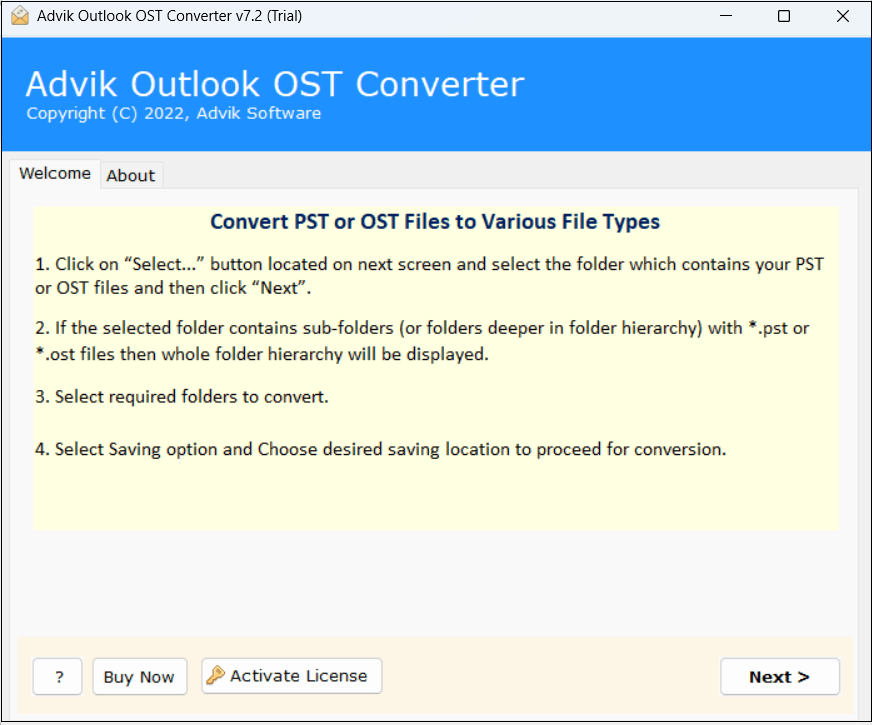Click step 4 text about Saving option
Viewport: 872px width, 725px height.
pos(381,449)
